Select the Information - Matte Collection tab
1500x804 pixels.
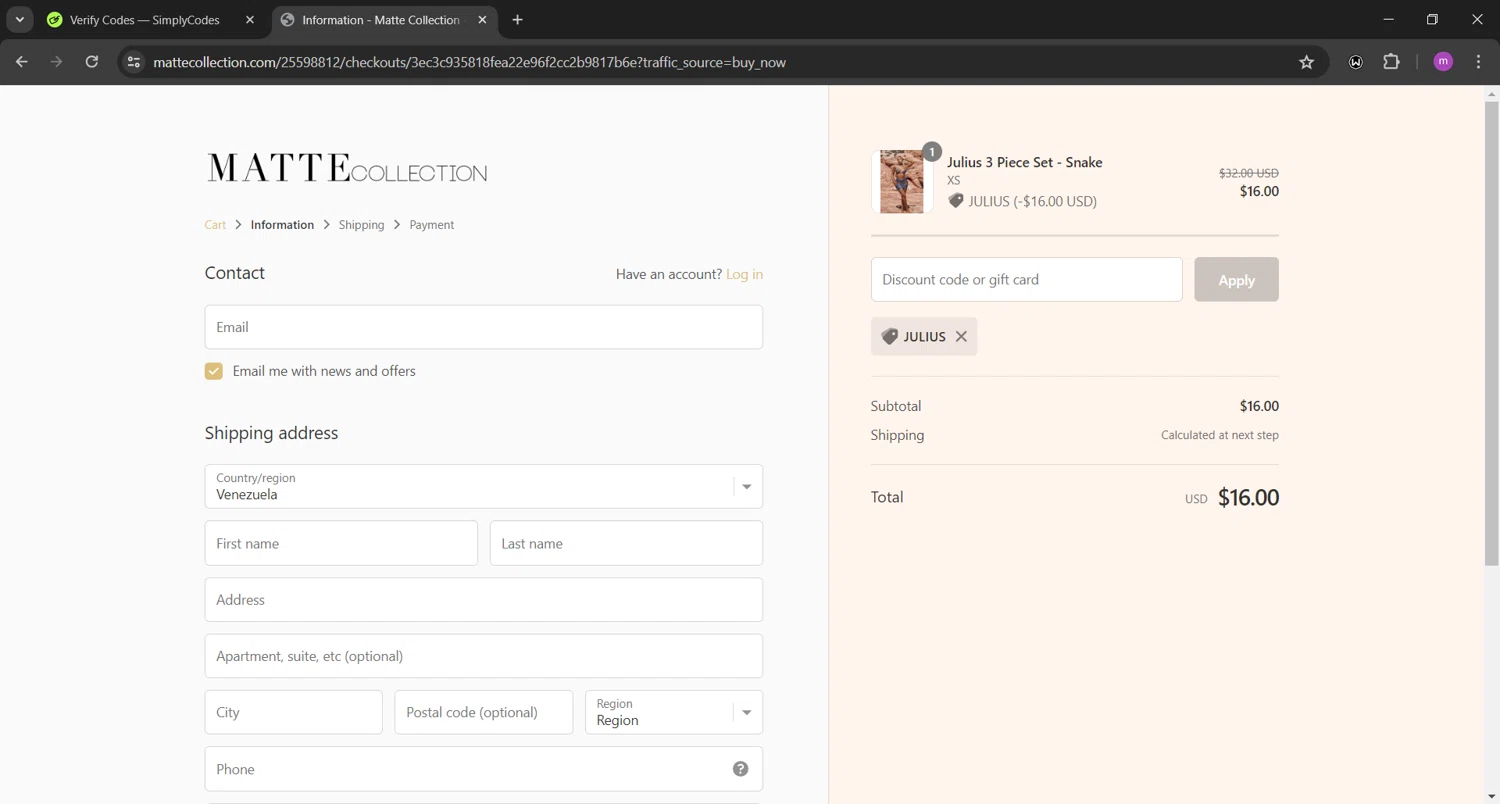coord(384,20)
